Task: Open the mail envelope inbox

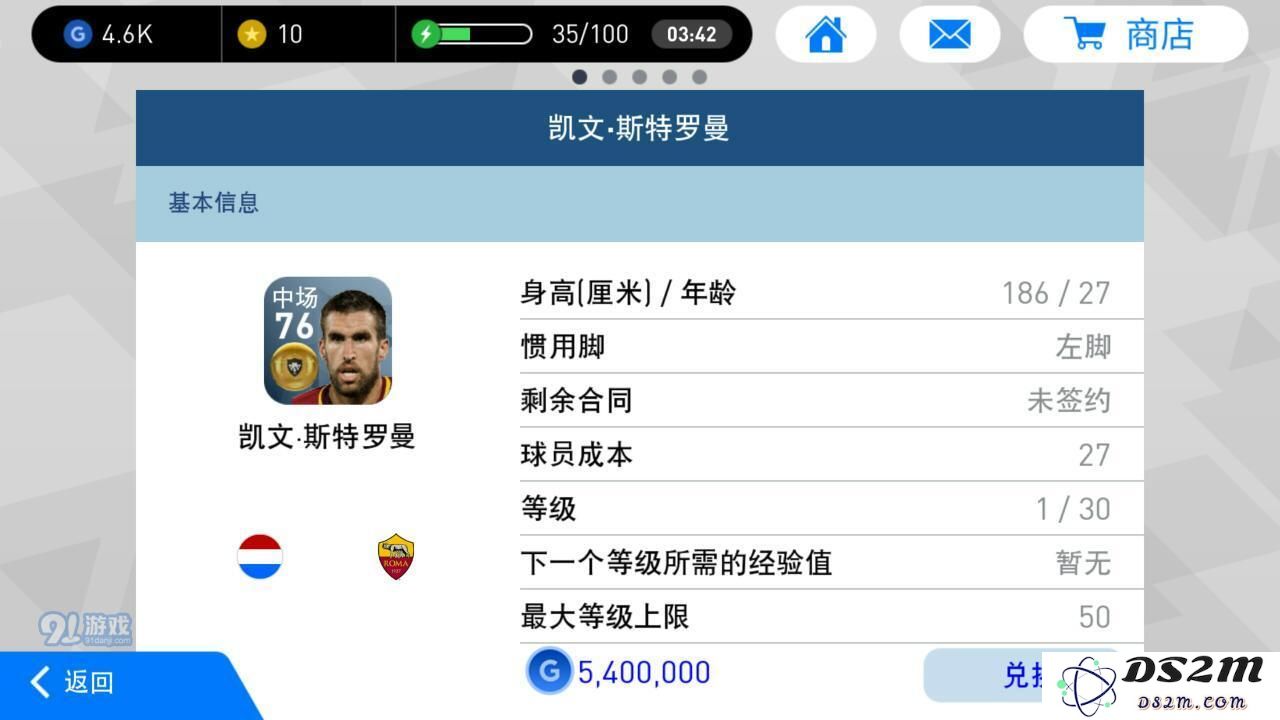Action: coord(949,35)
